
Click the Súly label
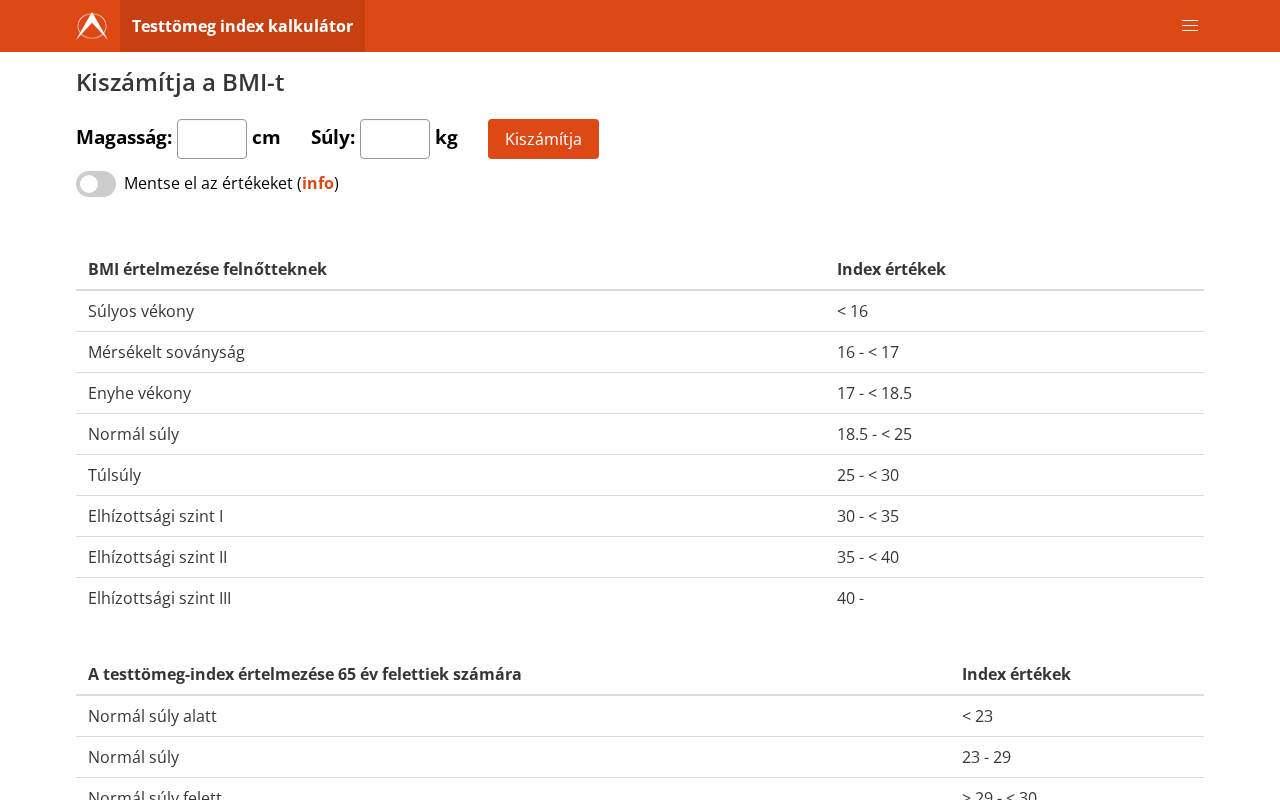tap(333, 137)
